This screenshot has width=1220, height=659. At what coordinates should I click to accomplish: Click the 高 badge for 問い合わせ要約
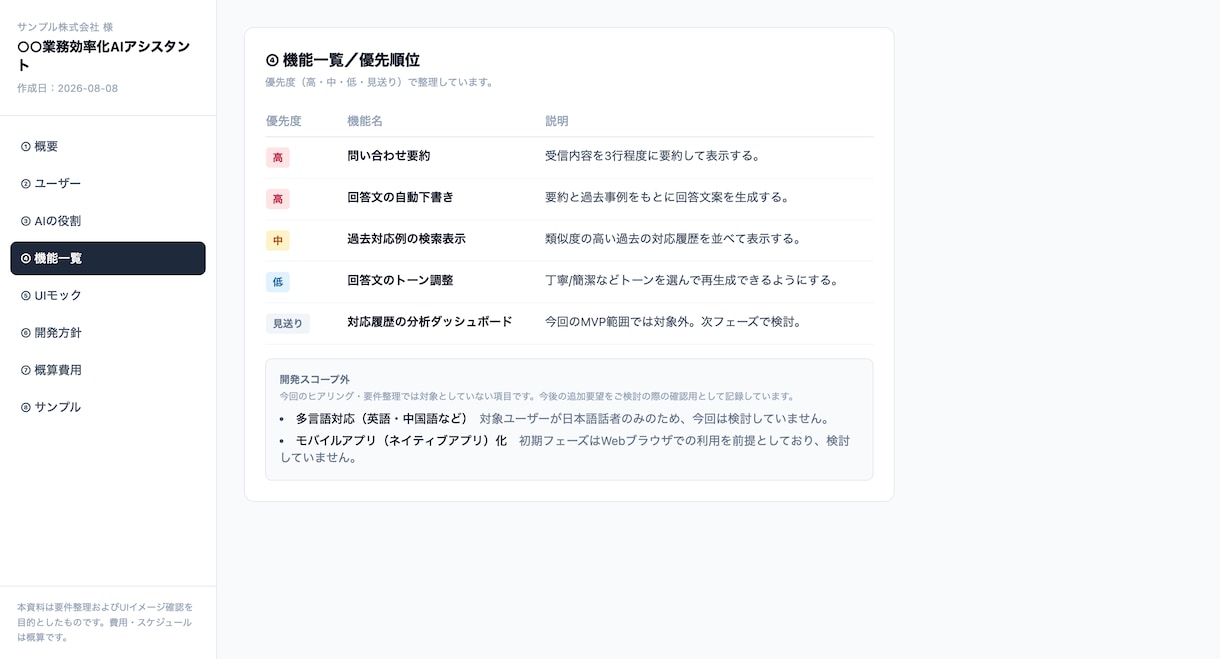[x=278, y=157]
